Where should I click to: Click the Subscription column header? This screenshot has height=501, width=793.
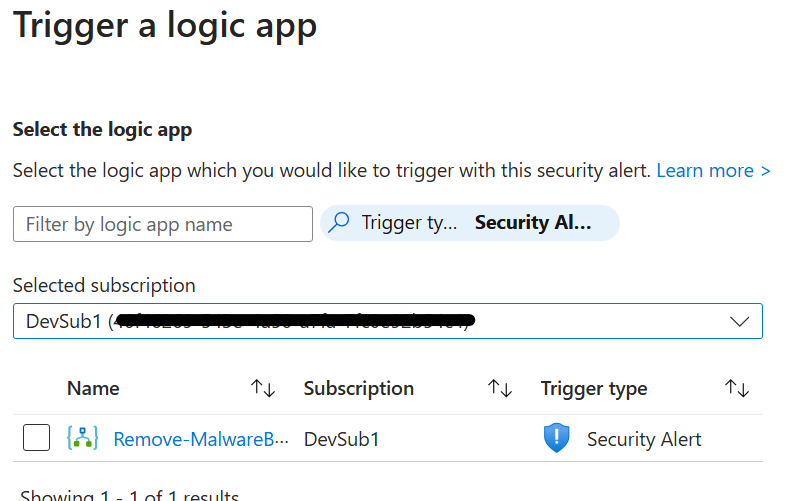click(x=359, y=388)
